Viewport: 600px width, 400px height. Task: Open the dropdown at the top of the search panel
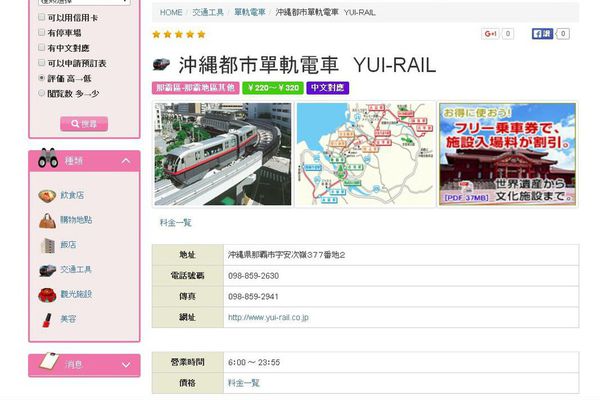(85, 2)
